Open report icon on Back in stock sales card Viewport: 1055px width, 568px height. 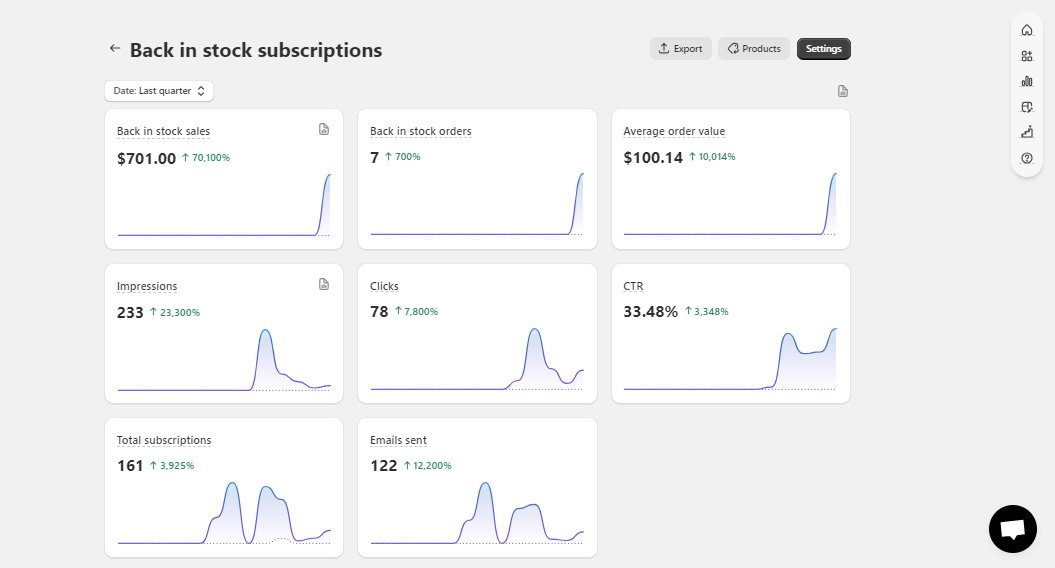324,129
